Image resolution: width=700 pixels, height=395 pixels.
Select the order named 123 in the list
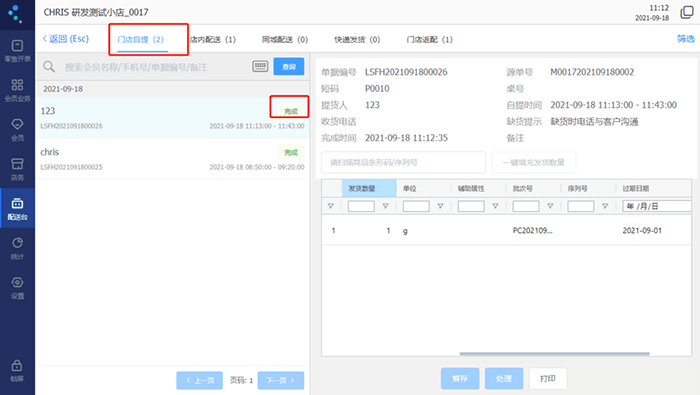click(172, 118)
